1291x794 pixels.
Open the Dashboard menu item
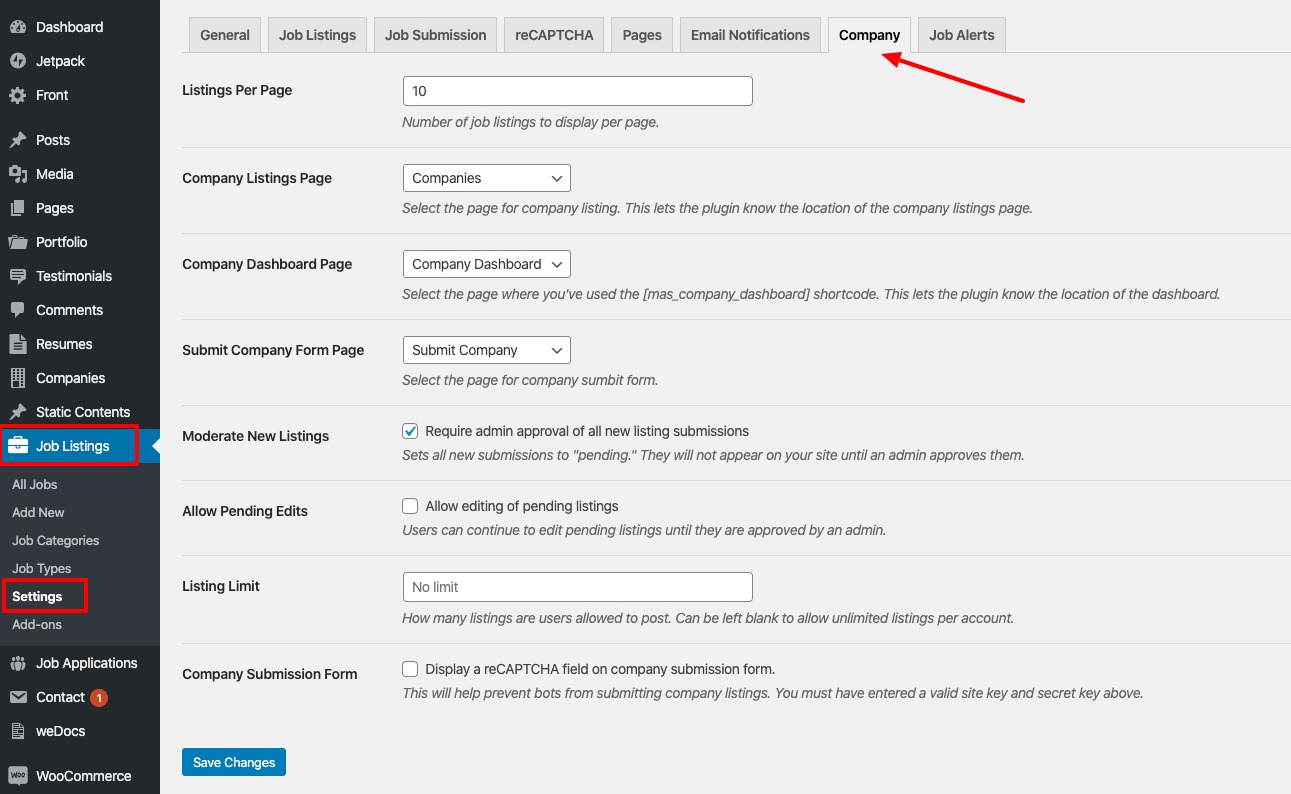[x=80, y=27]
